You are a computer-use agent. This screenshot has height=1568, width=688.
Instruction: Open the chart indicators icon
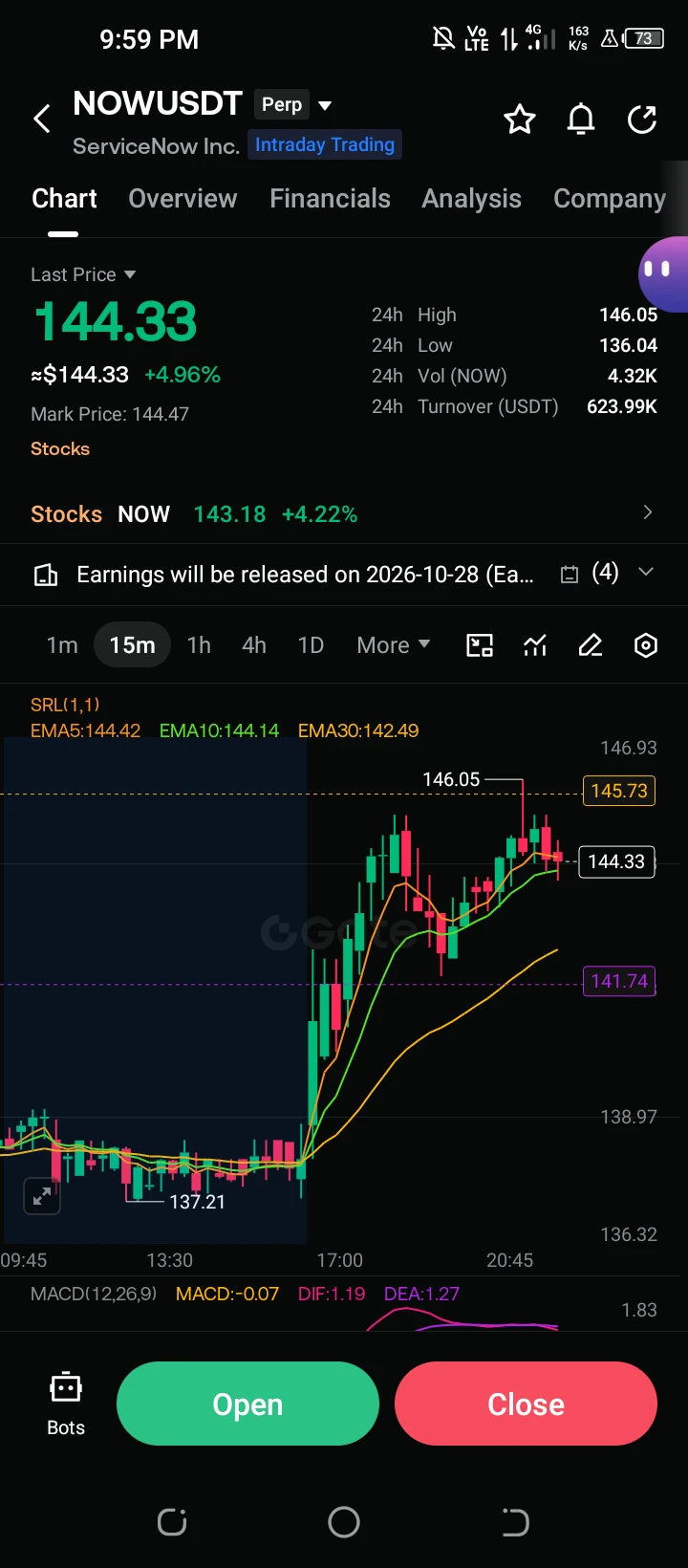pos(535,645)
